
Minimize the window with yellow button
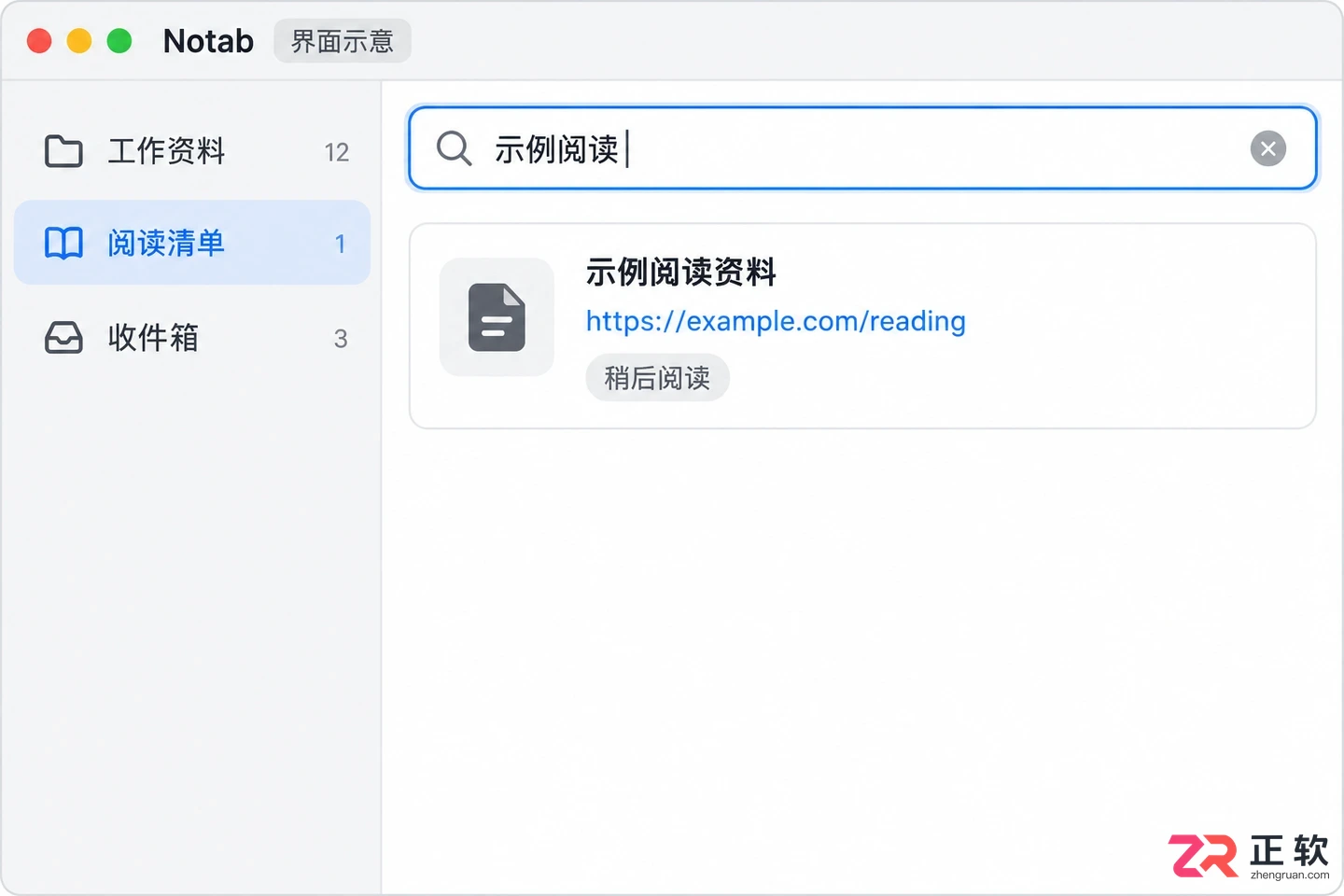click(x=79, y=41)
